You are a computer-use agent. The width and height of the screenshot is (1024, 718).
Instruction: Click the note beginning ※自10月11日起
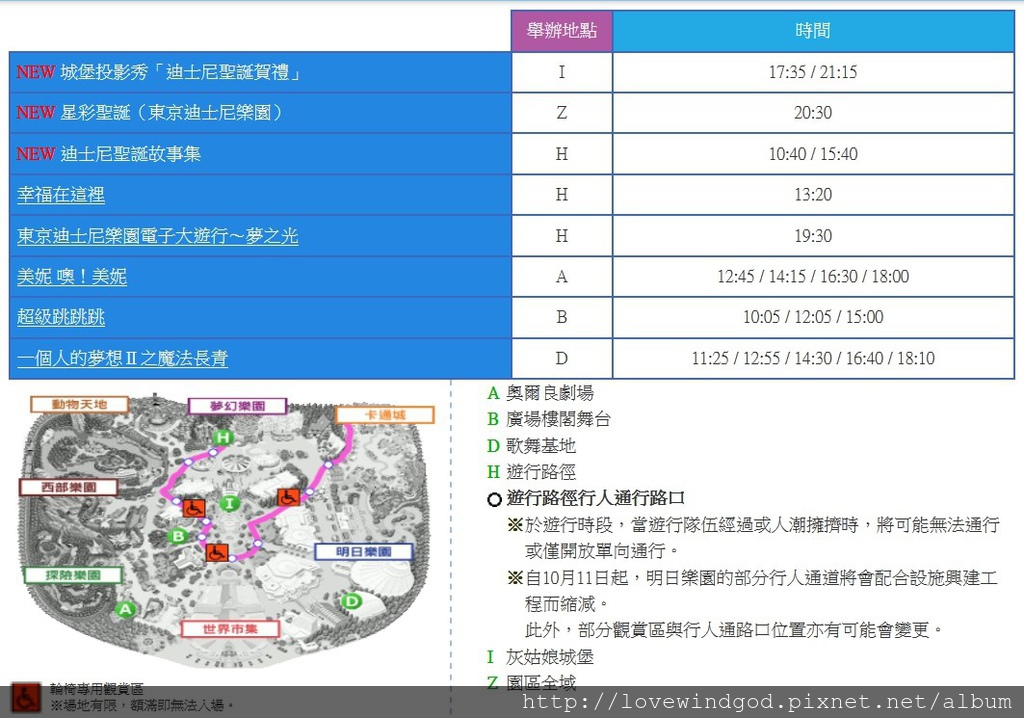pyautogui.click(x=753, y=591)
